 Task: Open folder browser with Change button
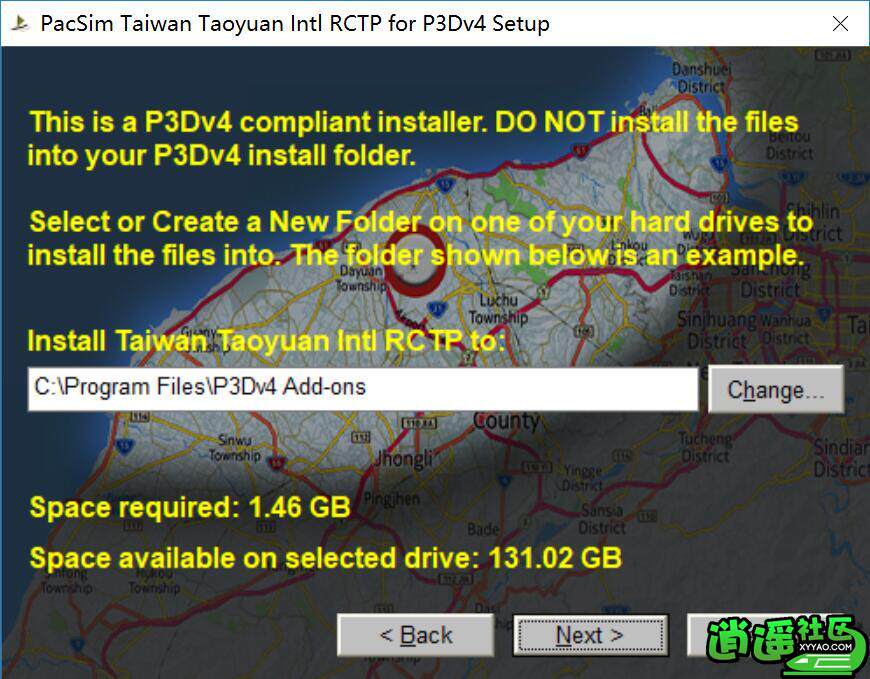[776, 390]
